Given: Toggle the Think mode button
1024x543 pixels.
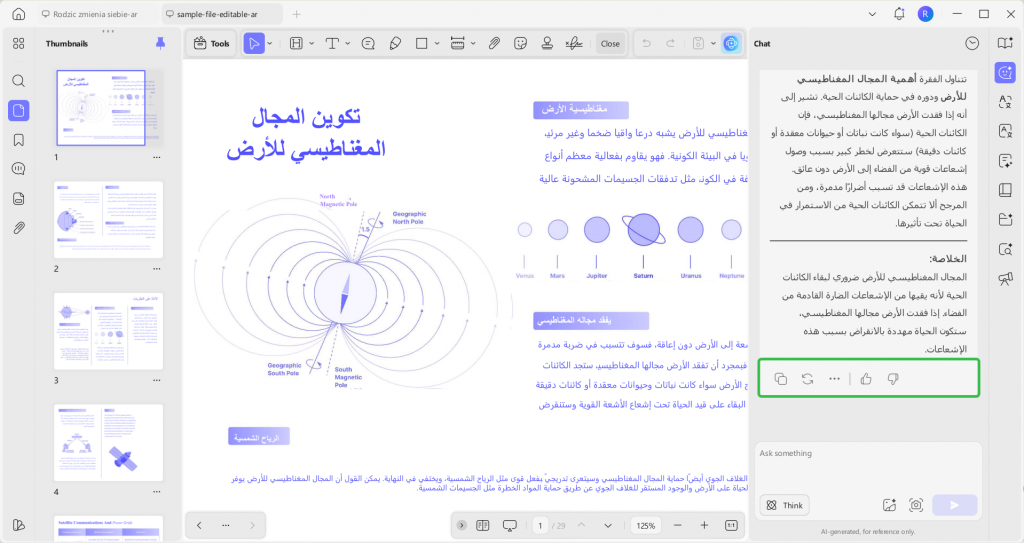Looking at the screenshot, I should tap(785, 505).
